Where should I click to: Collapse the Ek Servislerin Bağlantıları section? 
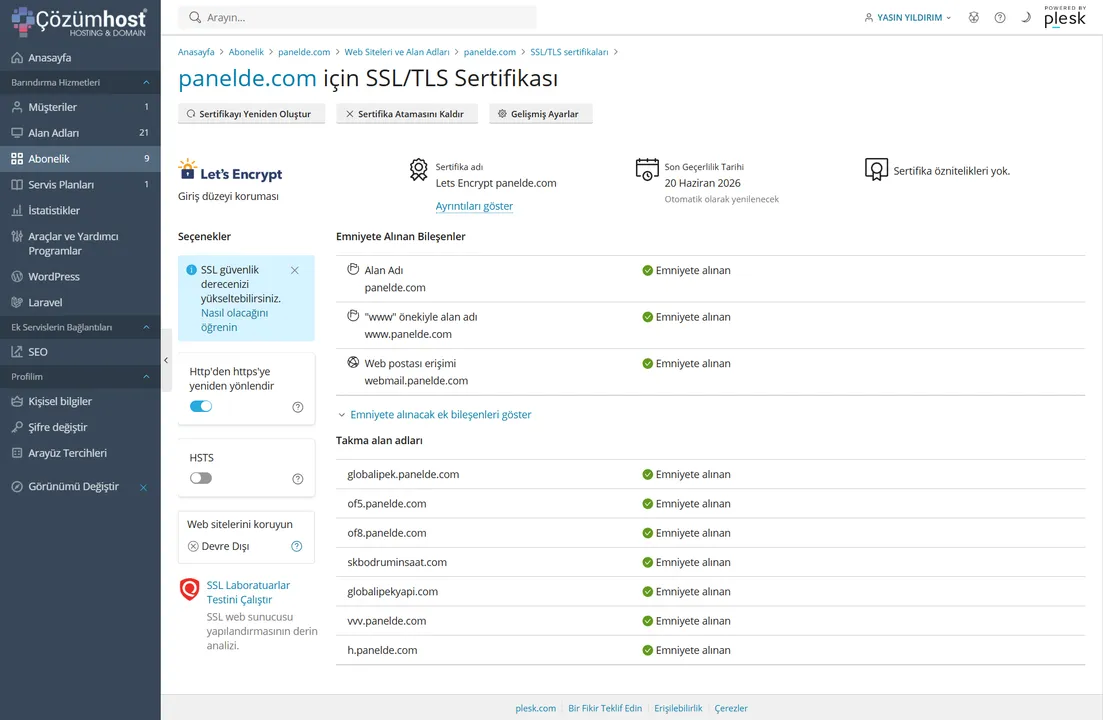pos(146,327)
